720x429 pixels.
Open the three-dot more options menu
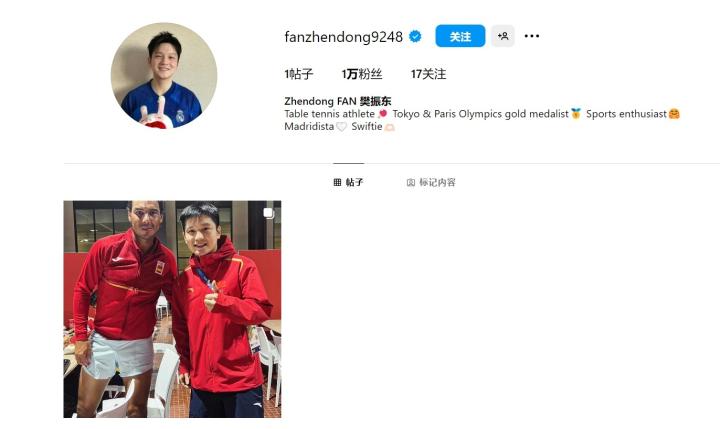(532, 36)
